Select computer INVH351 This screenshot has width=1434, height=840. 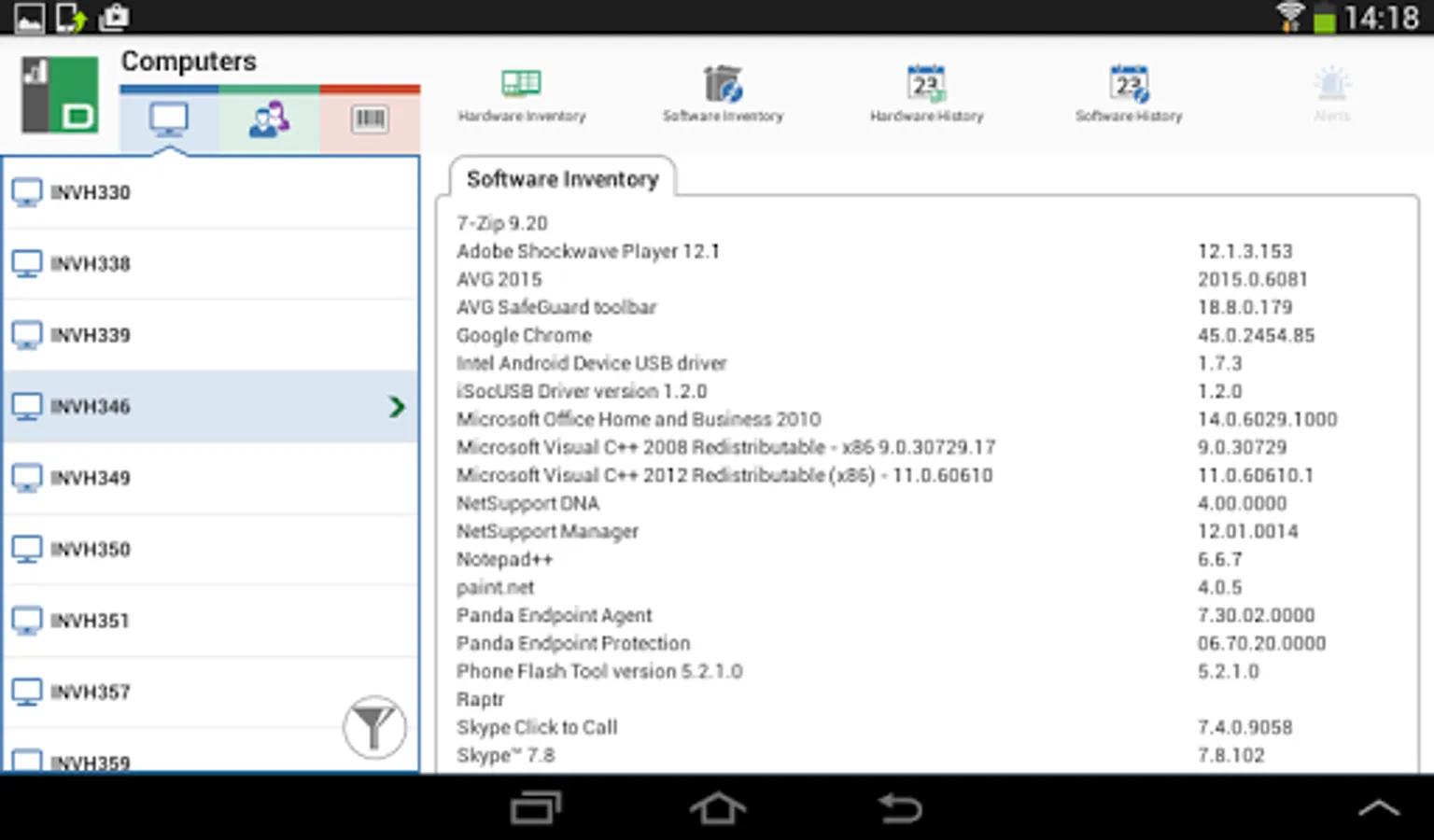click(211, 621)
